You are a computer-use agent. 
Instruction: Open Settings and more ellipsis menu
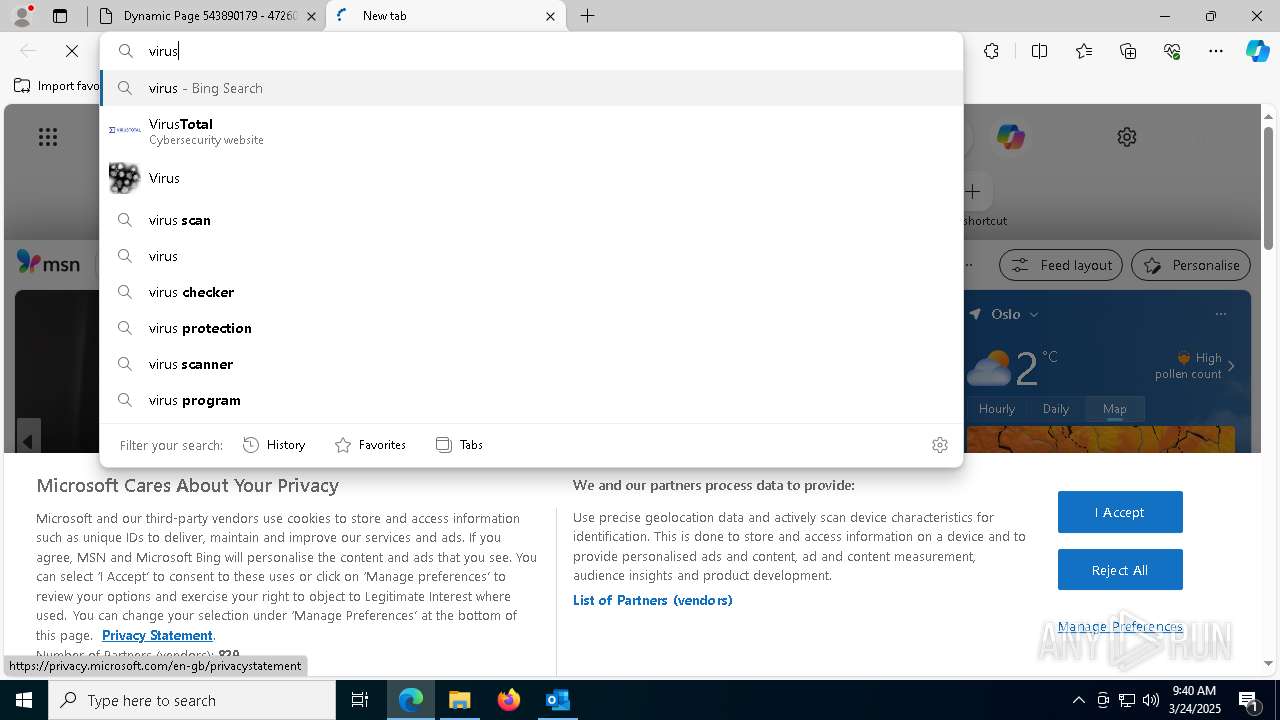coord(1216,51)
